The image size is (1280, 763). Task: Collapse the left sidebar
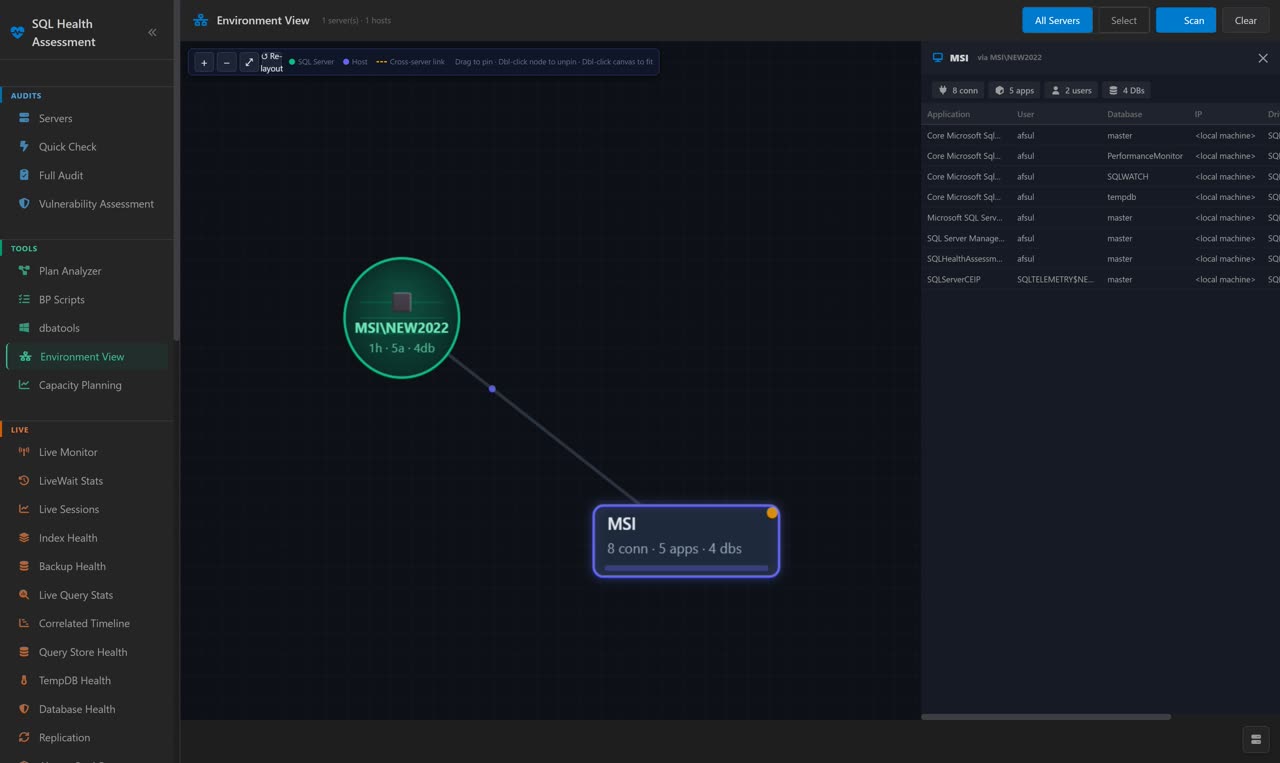pyautogui.click(x=152, y=31)
